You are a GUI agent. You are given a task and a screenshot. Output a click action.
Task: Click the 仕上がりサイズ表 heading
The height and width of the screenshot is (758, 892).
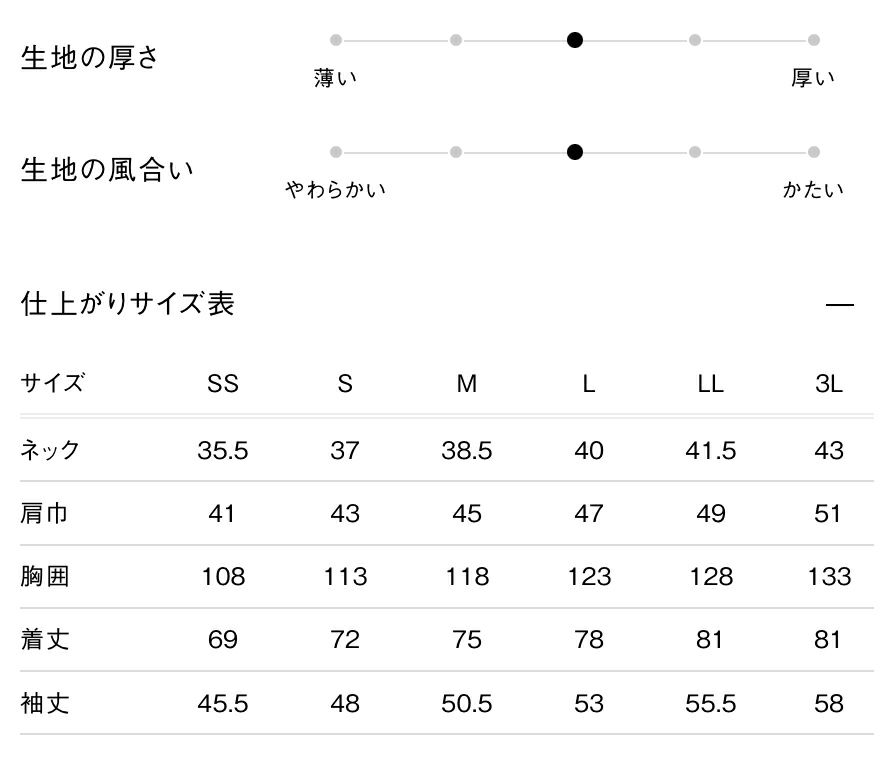127,304
